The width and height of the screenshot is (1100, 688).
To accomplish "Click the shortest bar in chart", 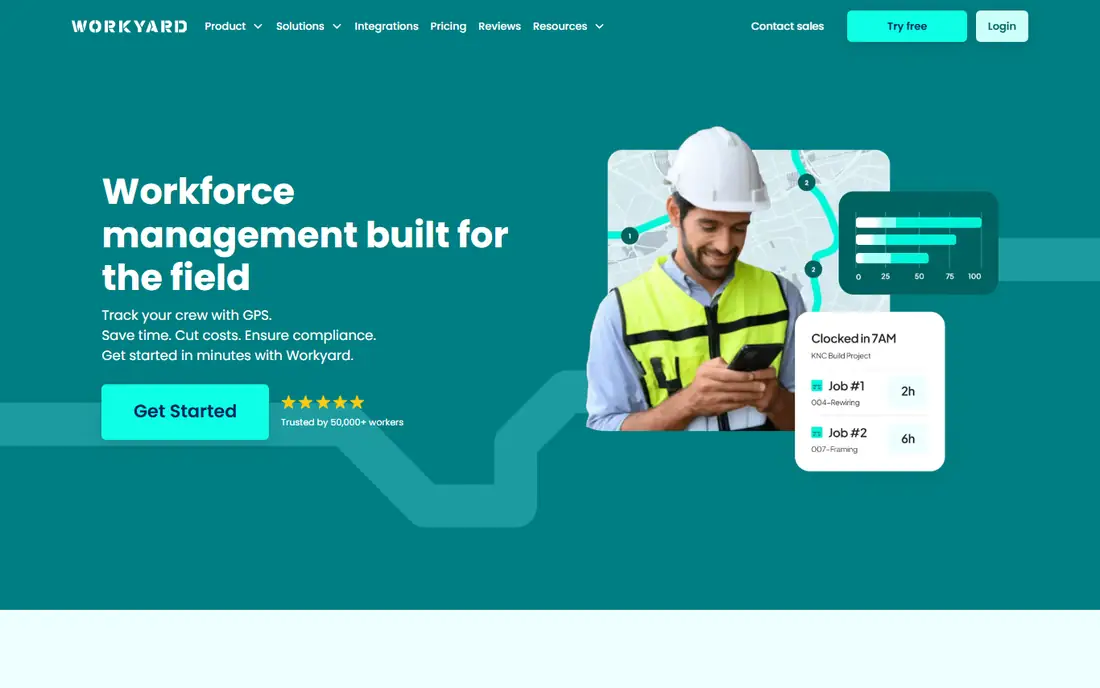I will 892,258.
